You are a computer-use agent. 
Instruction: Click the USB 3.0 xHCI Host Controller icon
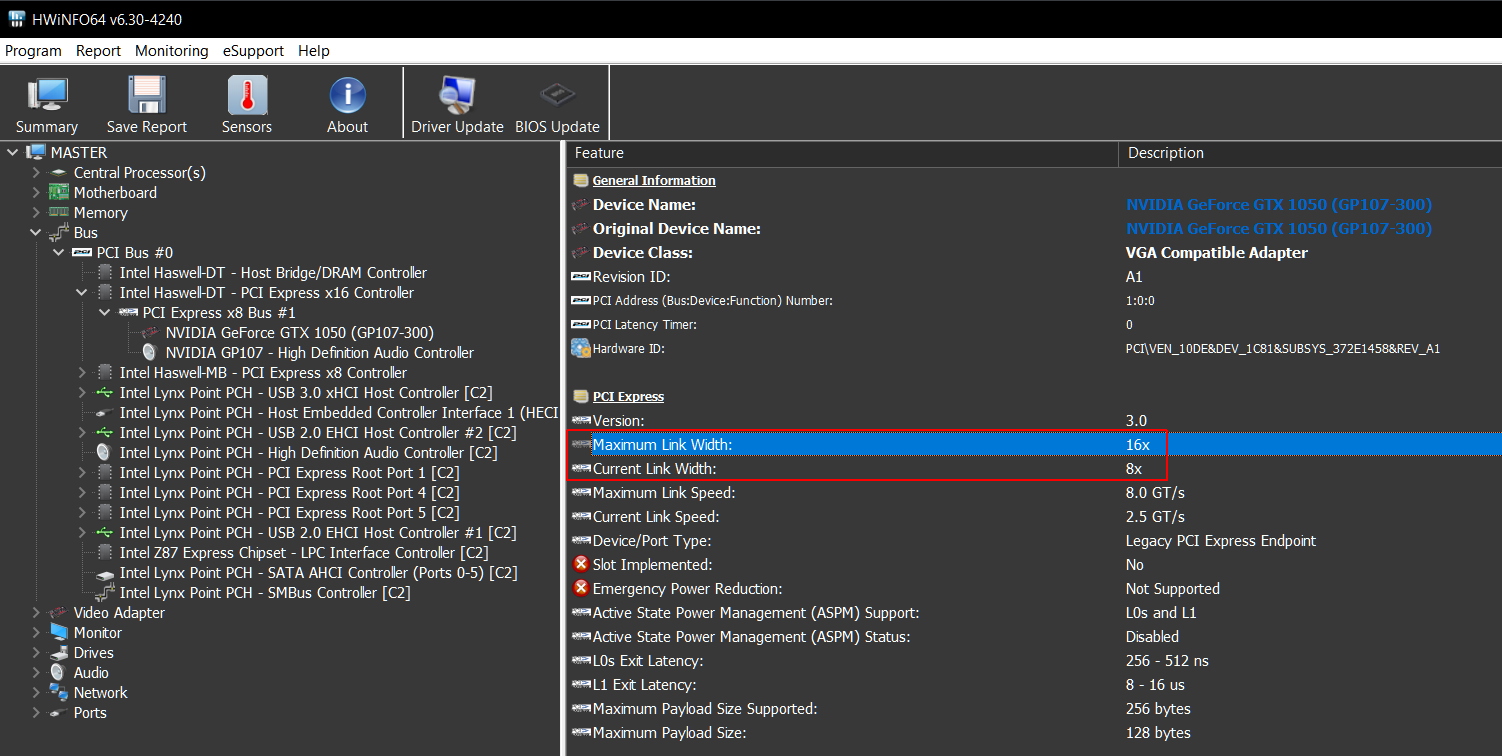click(x=105, y=392)
